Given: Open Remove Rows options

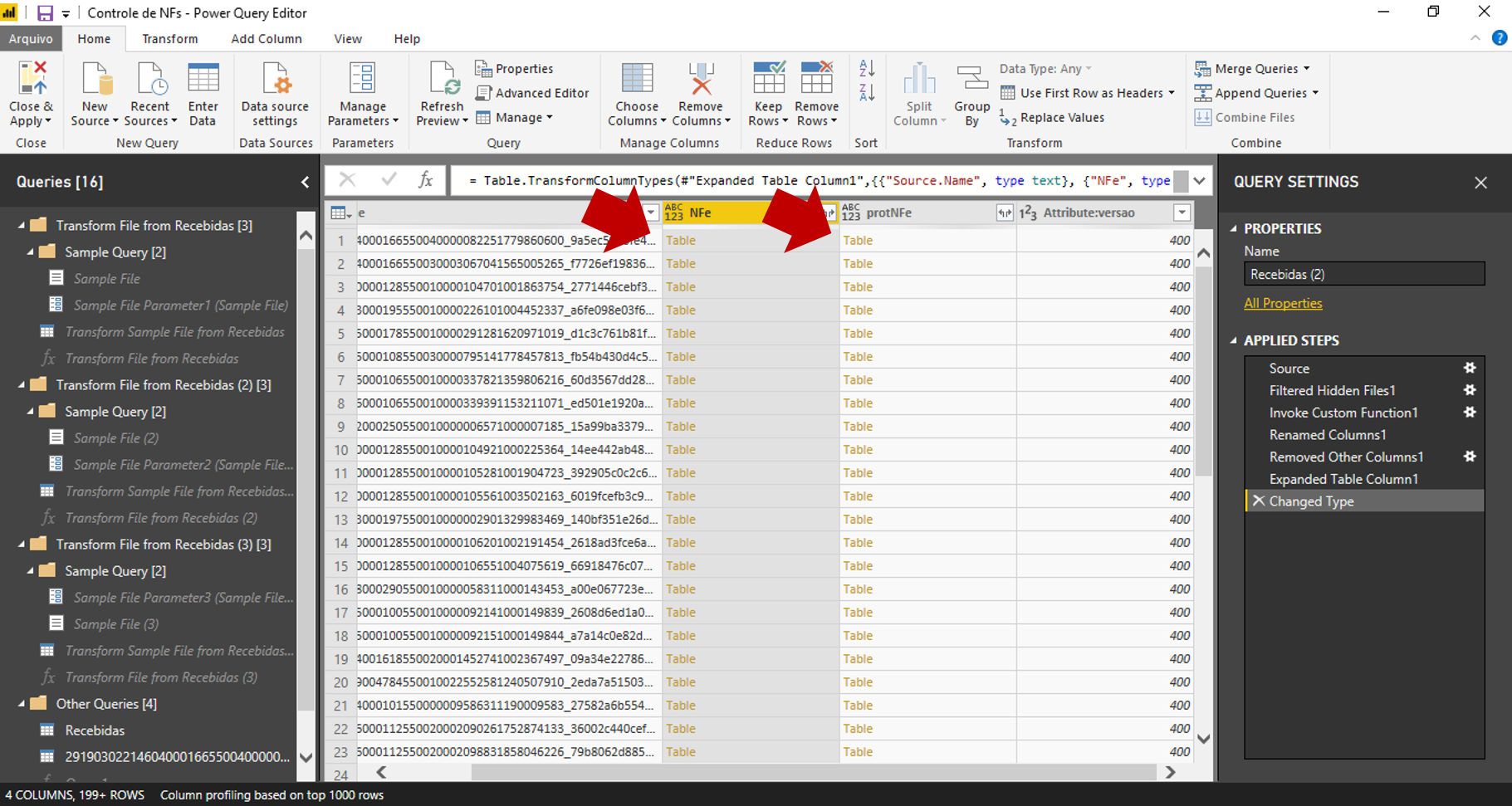Looking at the screenshot, I should [x=816, y=94].
